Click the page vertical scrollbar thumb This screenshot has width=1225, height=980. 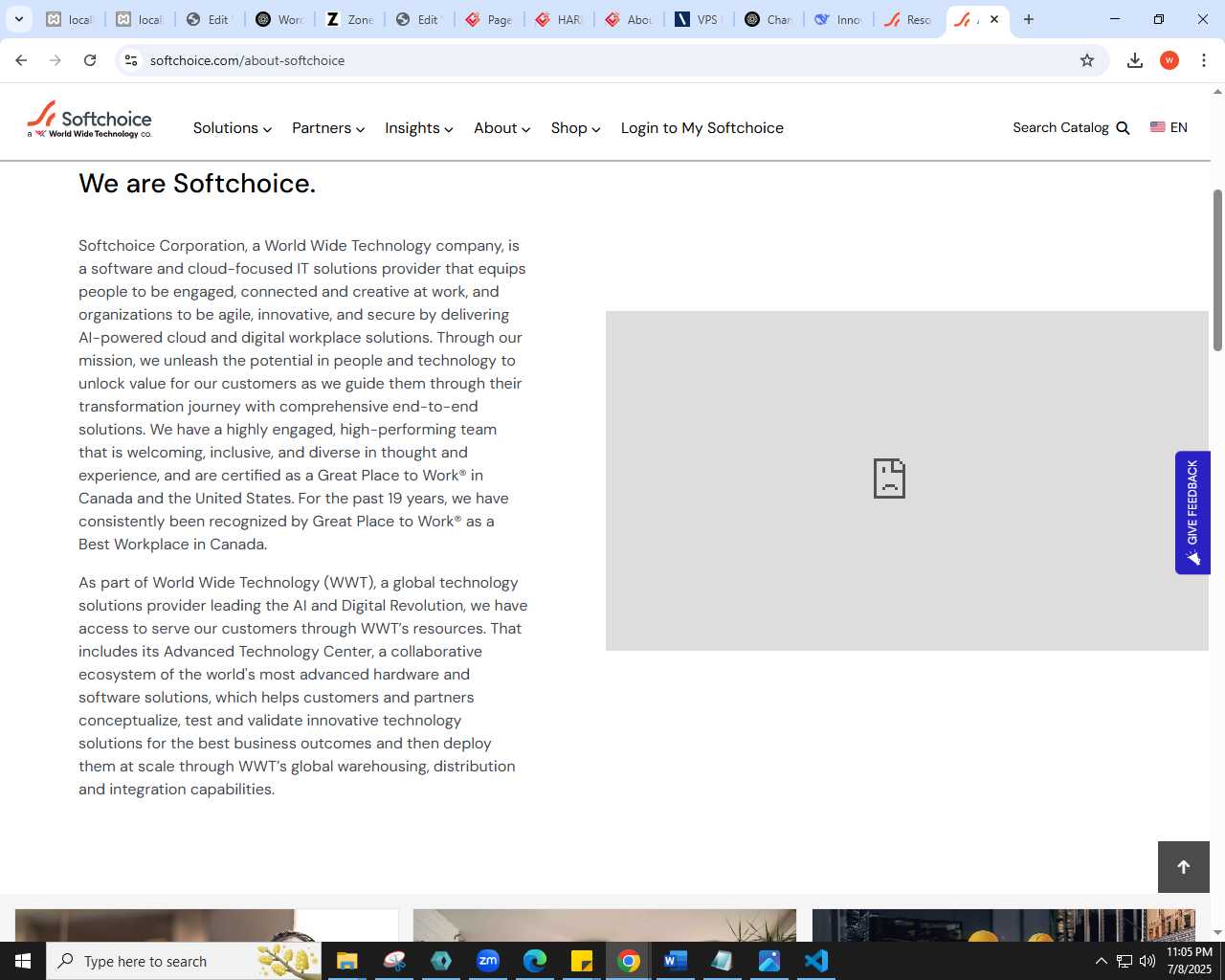(1217, 270)
